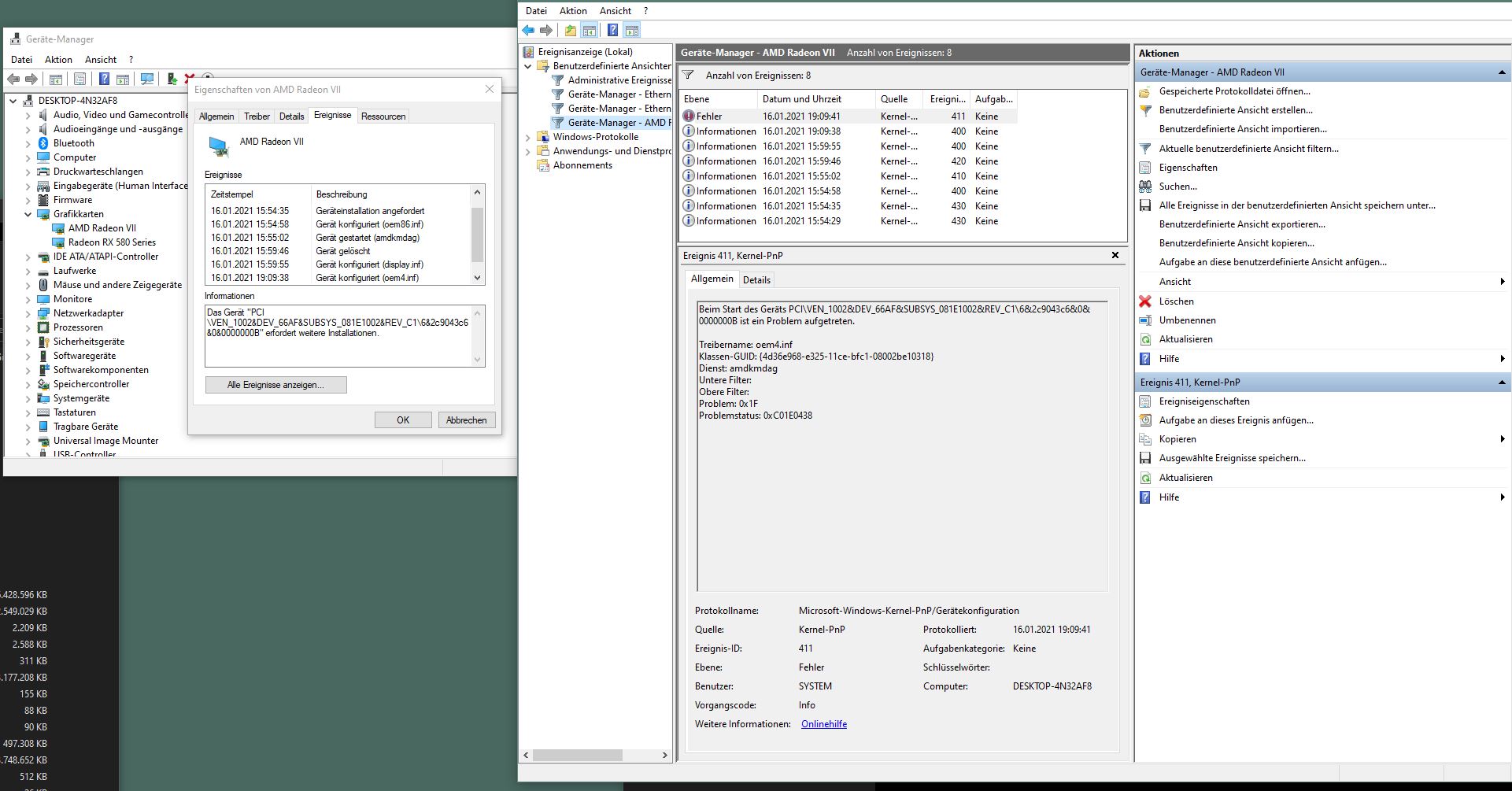Image resolution: width=1512 pixels, height=791 pixels.
Task: Click the Kopieren icon in Aktionen pane
Action: tap(1145, 439)
